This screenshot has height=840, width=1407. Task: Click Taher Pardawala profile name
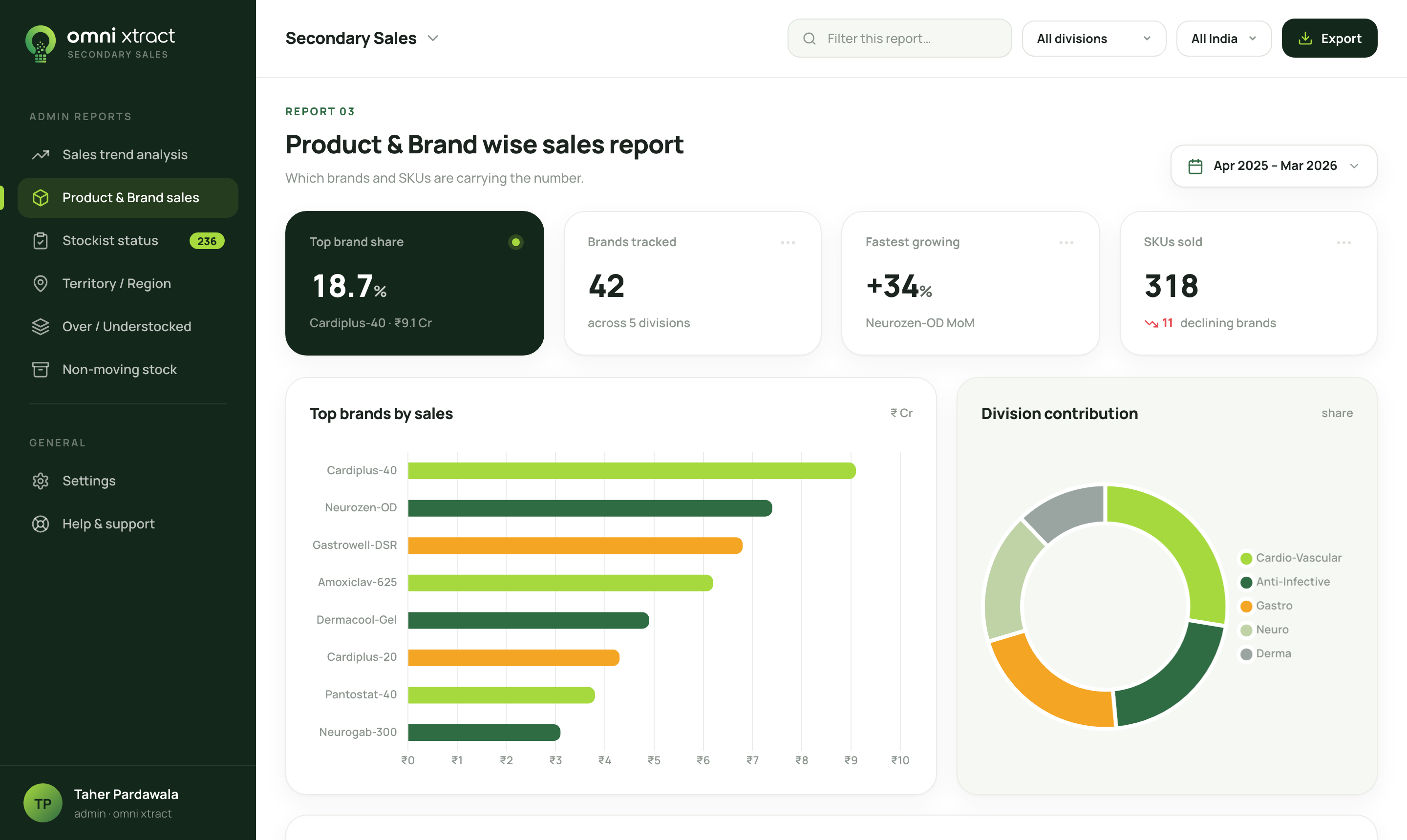tap(126, 794)
